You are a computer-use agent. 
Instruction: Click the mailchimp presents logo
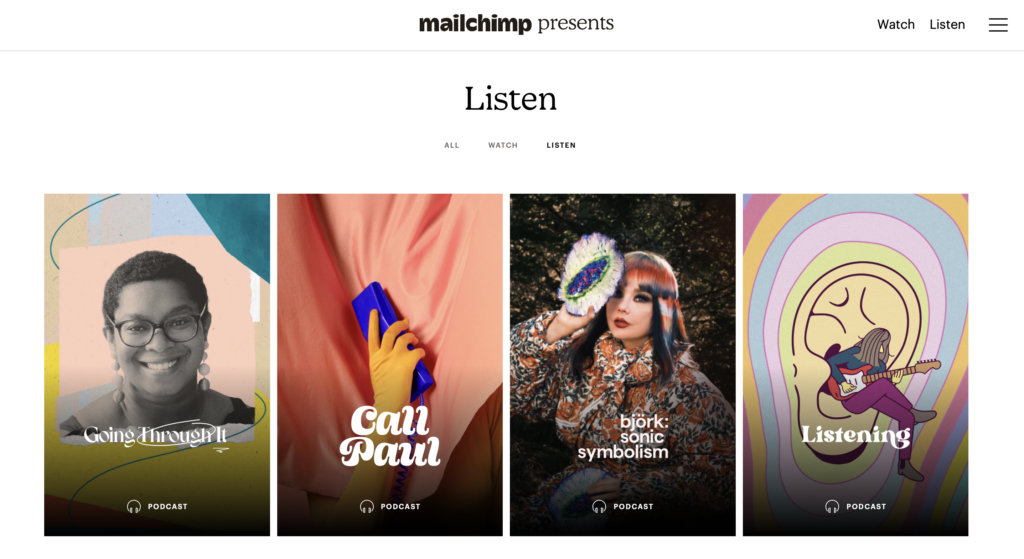tap(516, 24)
